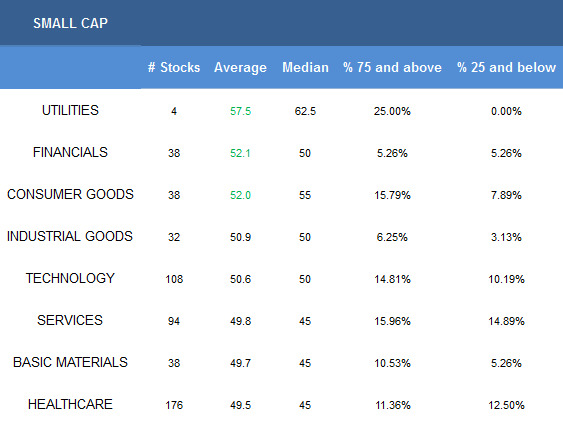Viewport: 563px width, 443px height.
Task: Click the Median column header
Action: pos(305,67)
